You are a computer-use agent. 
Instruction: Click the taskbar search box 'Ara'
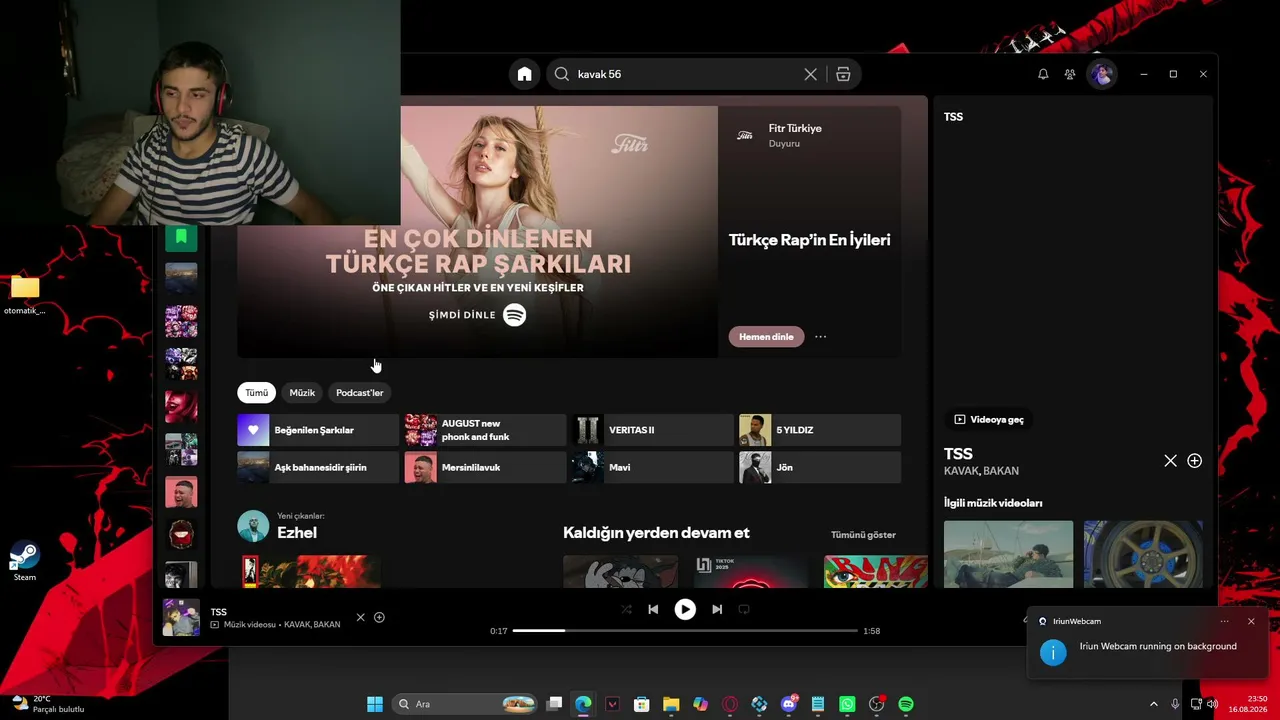point(465,704)
